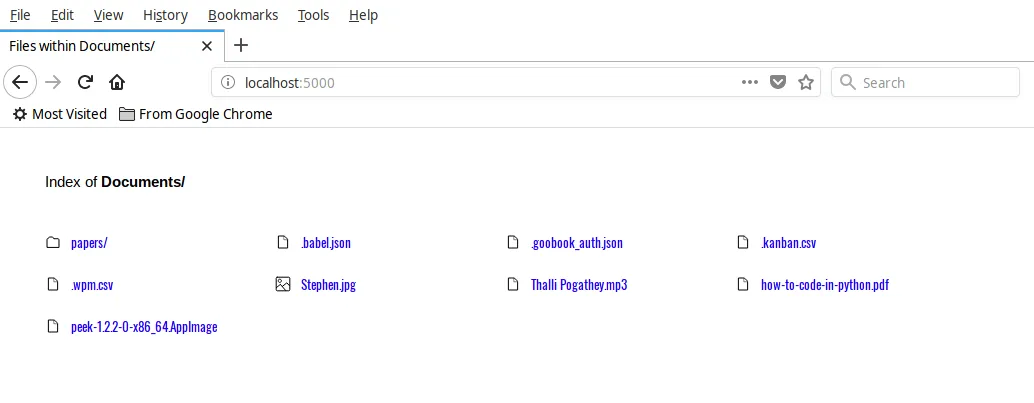
Task: Click the browser back arrow button
Action: [20, 82]
